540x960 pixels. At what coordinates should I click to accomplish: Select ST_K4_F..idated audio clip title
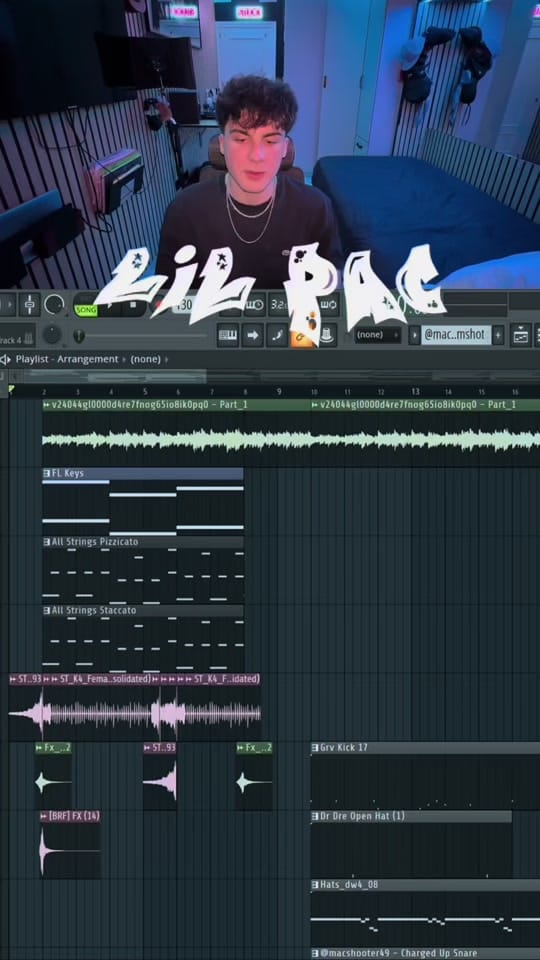[x=227, y=679]
